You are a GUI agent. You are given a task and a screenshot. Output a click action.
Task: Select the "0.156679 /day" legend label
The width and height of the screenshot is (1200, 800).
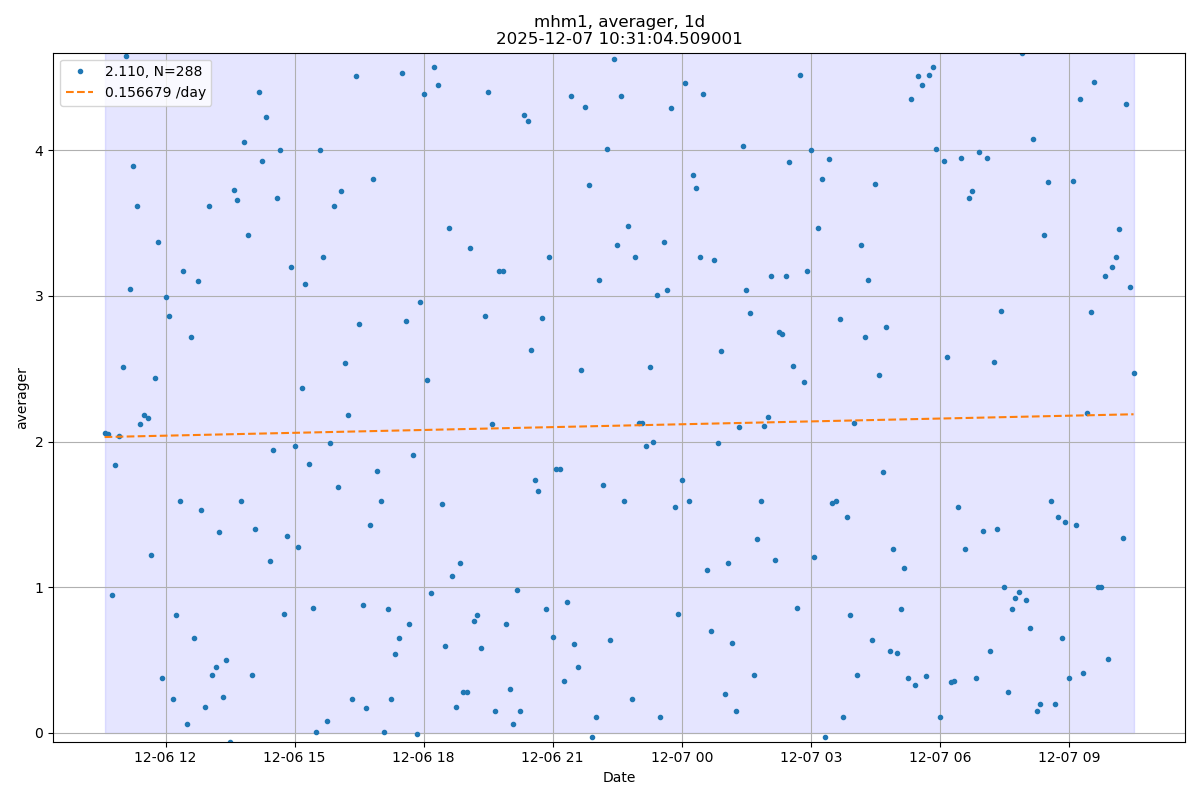(x=154, y=92)
